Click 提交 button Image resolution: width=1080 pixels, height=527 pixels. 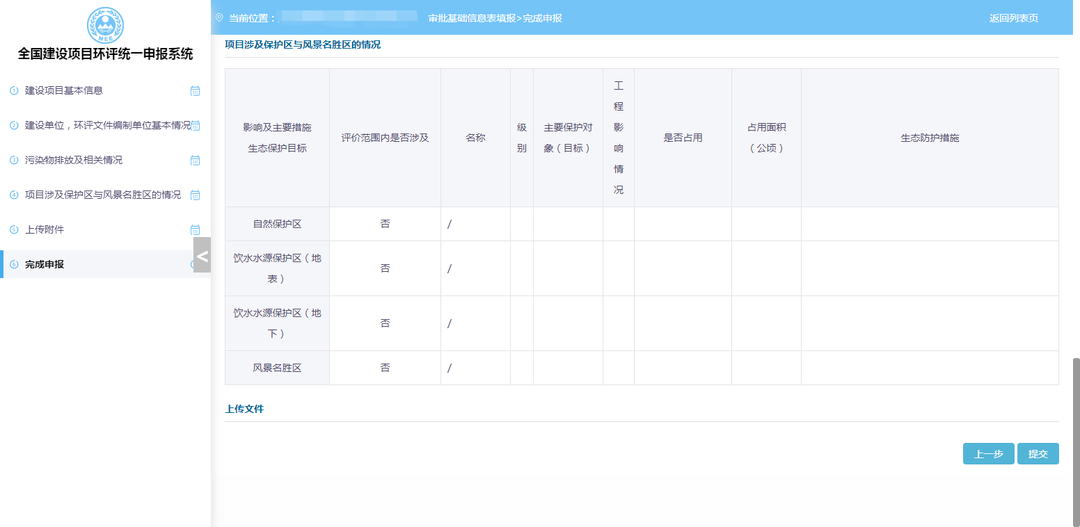[x=1038, y=454]
